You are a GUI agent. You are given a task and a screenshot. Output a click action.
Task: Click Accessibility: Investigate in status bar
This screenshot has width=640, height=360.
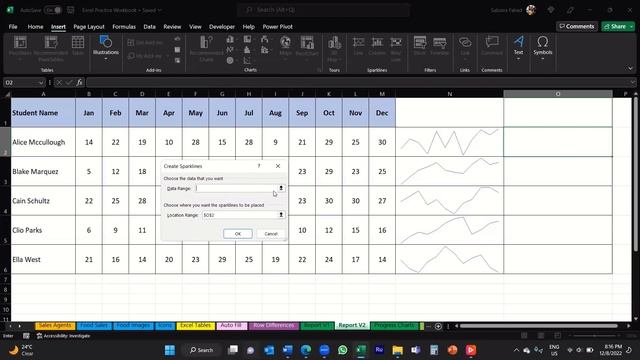pyautogui.click(x=63, y=336)
